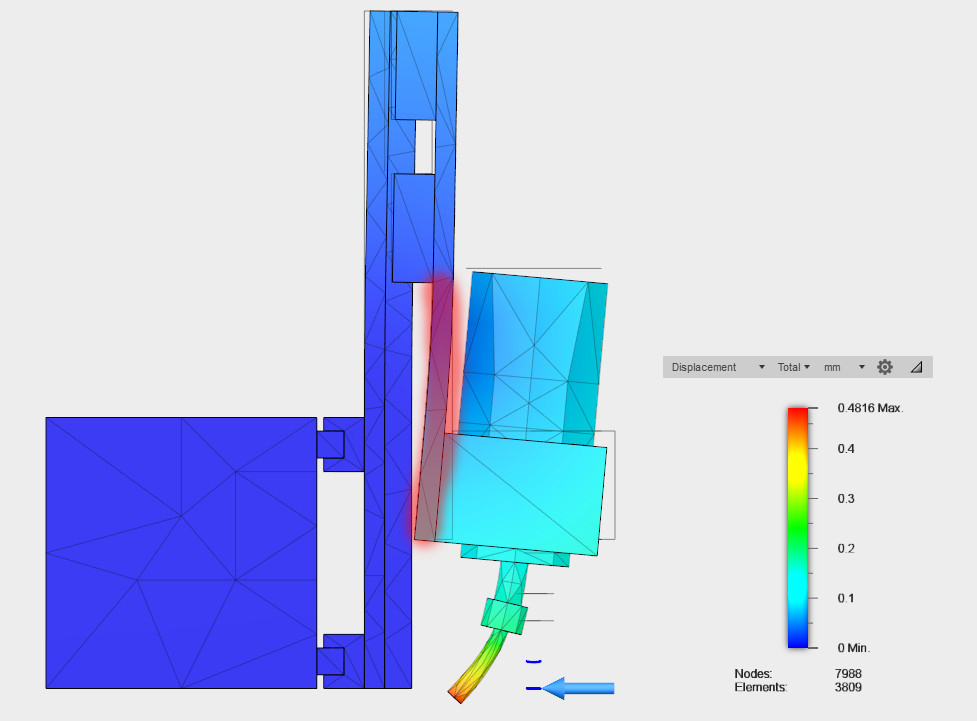This screenshot has height=721, width=977.
Task: Click the rainbow displacement color bar
Action: coord(798,528)
